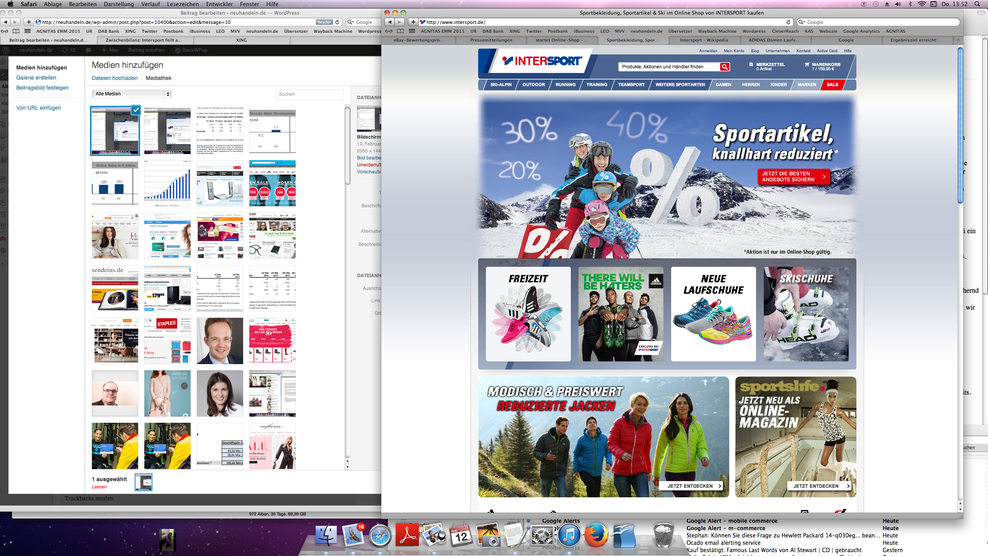
Task: Go back in Intersport Safari window
Action: [x=390, y=22]
